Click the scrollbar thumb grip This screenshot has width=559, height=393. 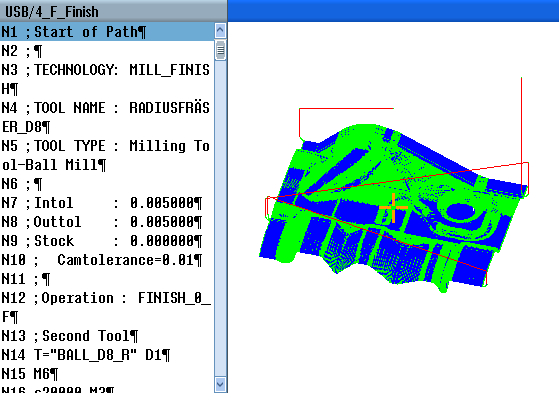[x=220, y=50]
